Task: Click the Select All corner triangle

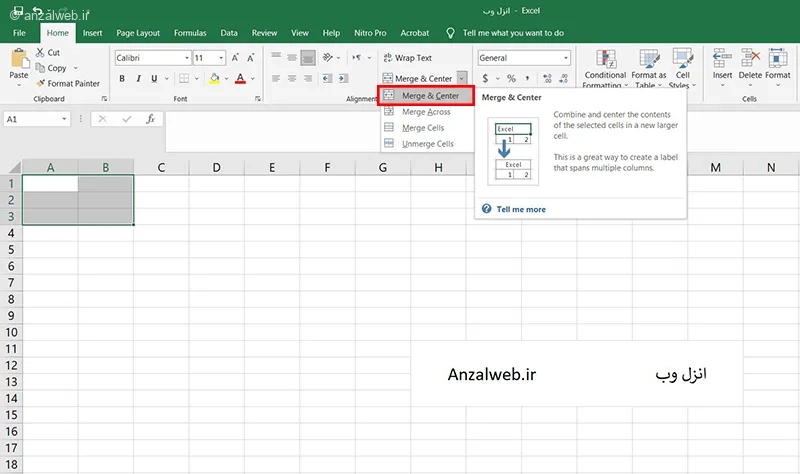Action: coord(15,167)
